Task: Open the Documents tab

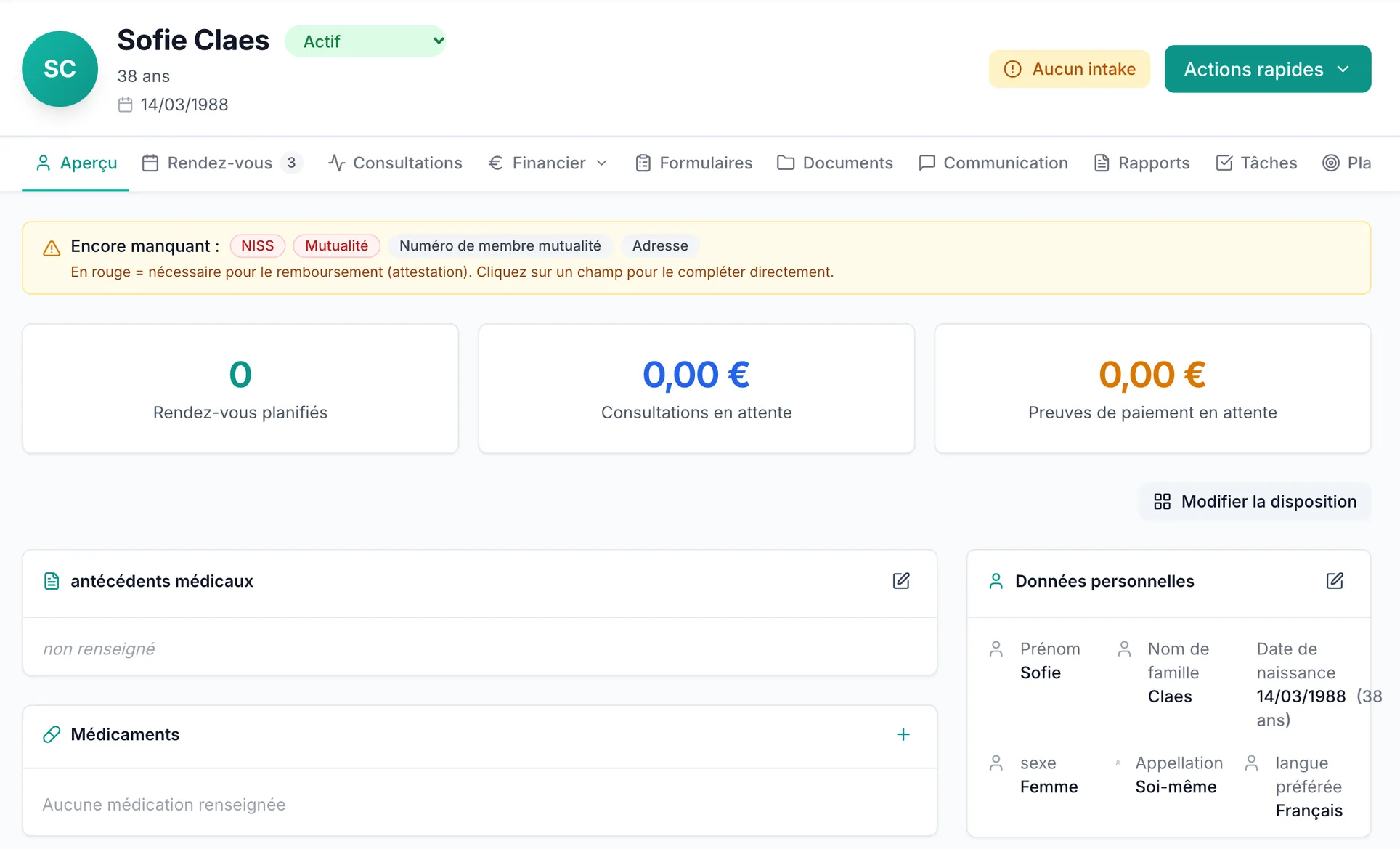Action: pos(834,163)
